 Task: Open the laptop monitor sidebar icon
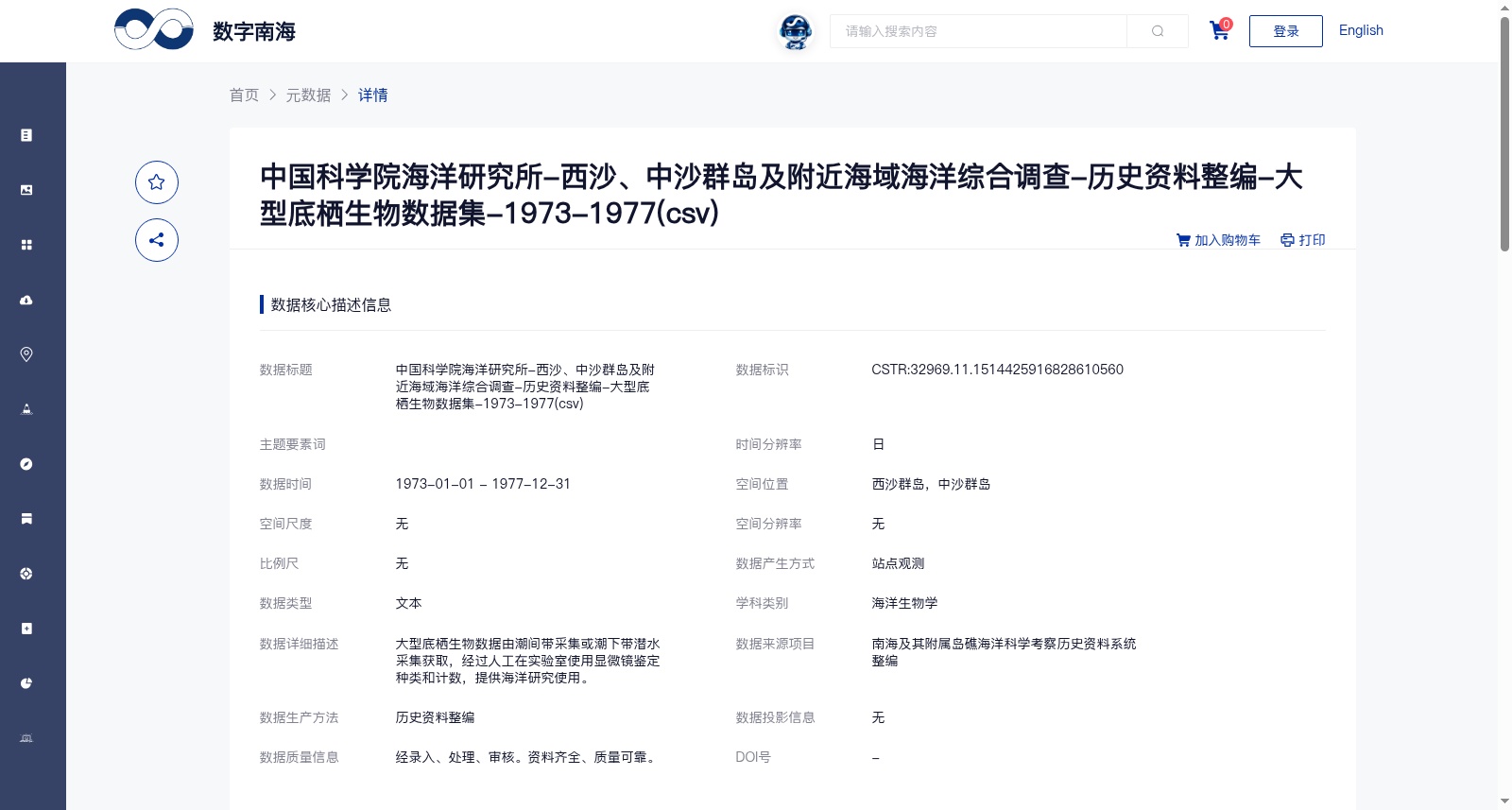tap(26, 738)
